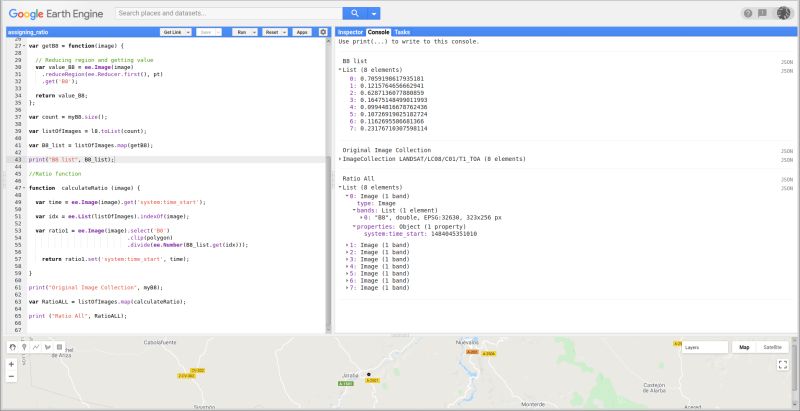Click the disabled Save button
Screen dimensions: 800x411
[x=206, y=32]
